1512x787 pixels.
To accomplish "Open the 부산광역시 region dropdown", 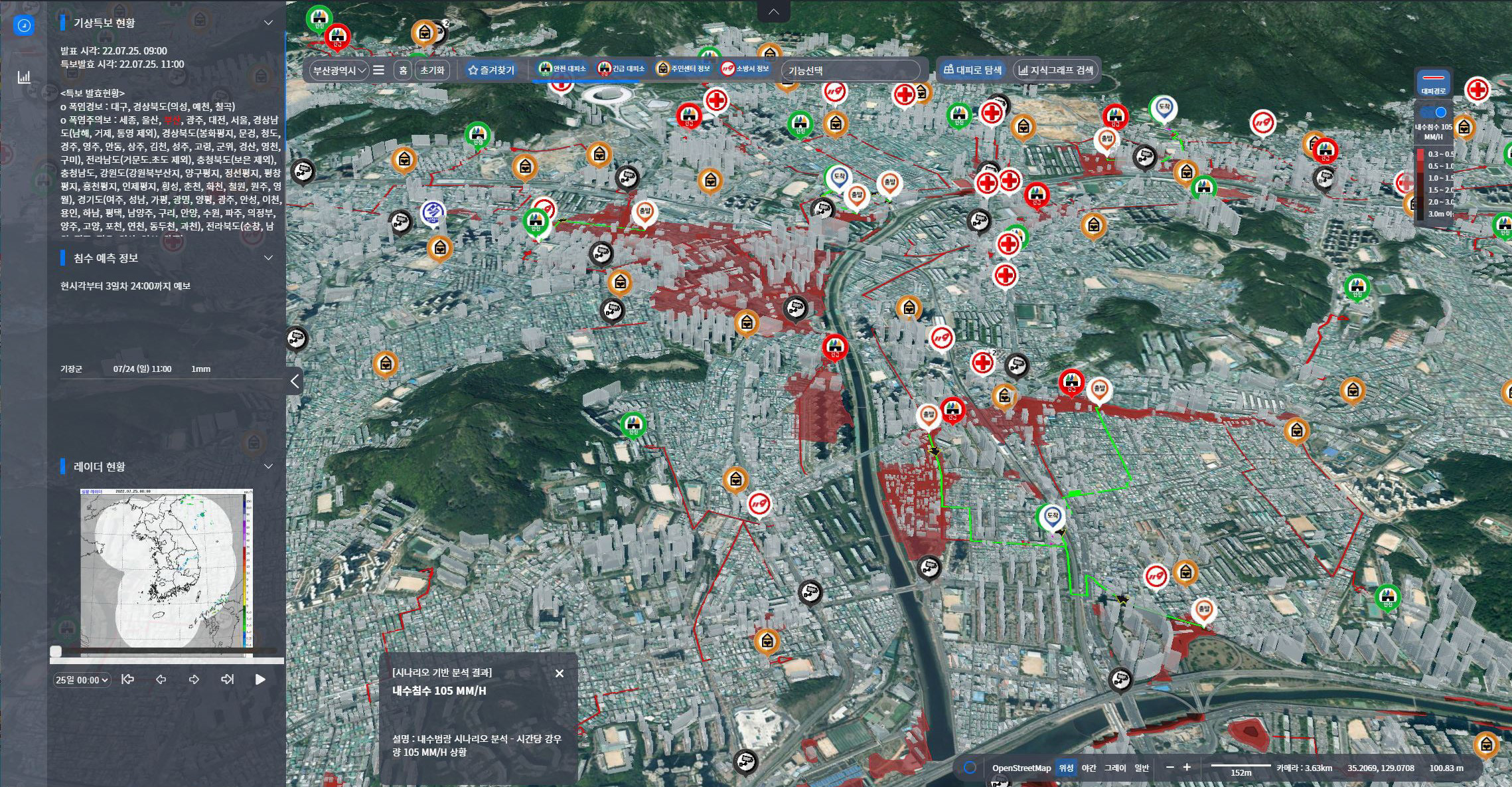I will tap(340, 70).
